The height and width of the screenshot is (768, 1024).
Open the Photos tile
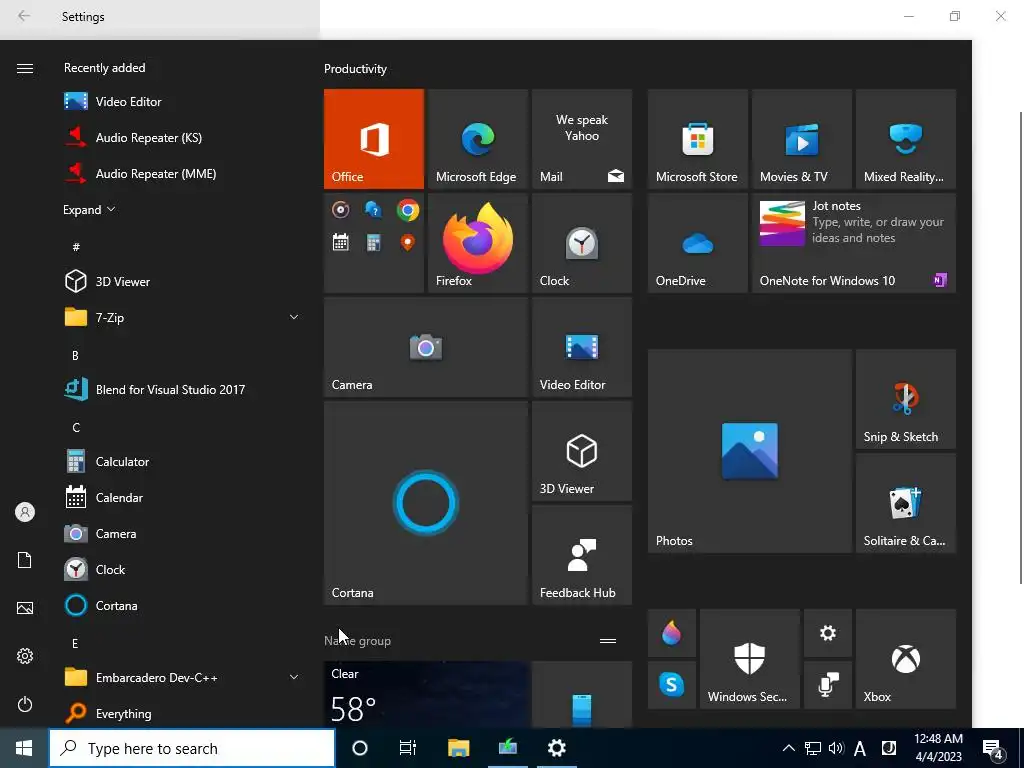point(750,451)
